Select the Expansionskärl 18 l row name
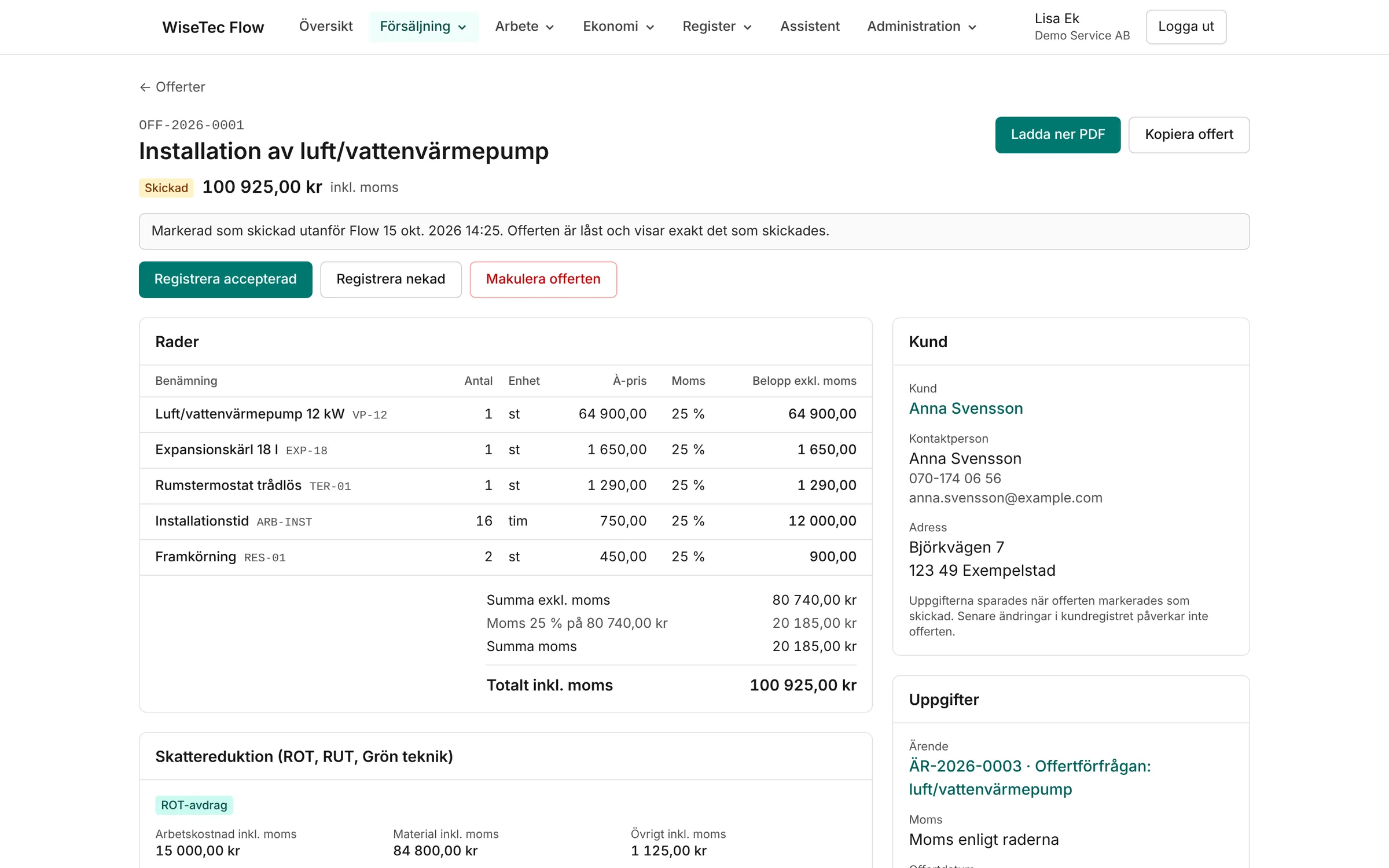The height and width of the screenshot is (868, 1389). tap(216, 450)
